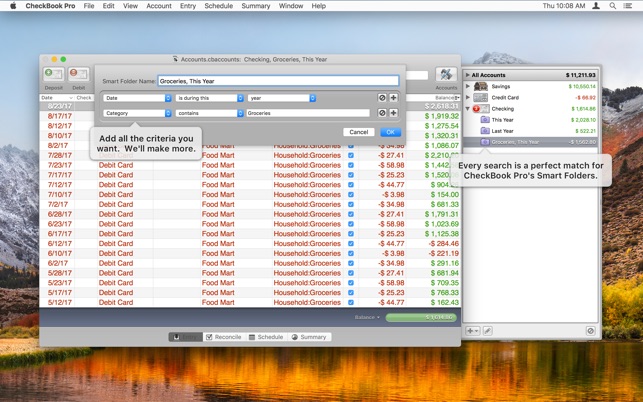Click the Debit toolbar icon
Screen dimensions: 643x402
click(x=78, y=74)
